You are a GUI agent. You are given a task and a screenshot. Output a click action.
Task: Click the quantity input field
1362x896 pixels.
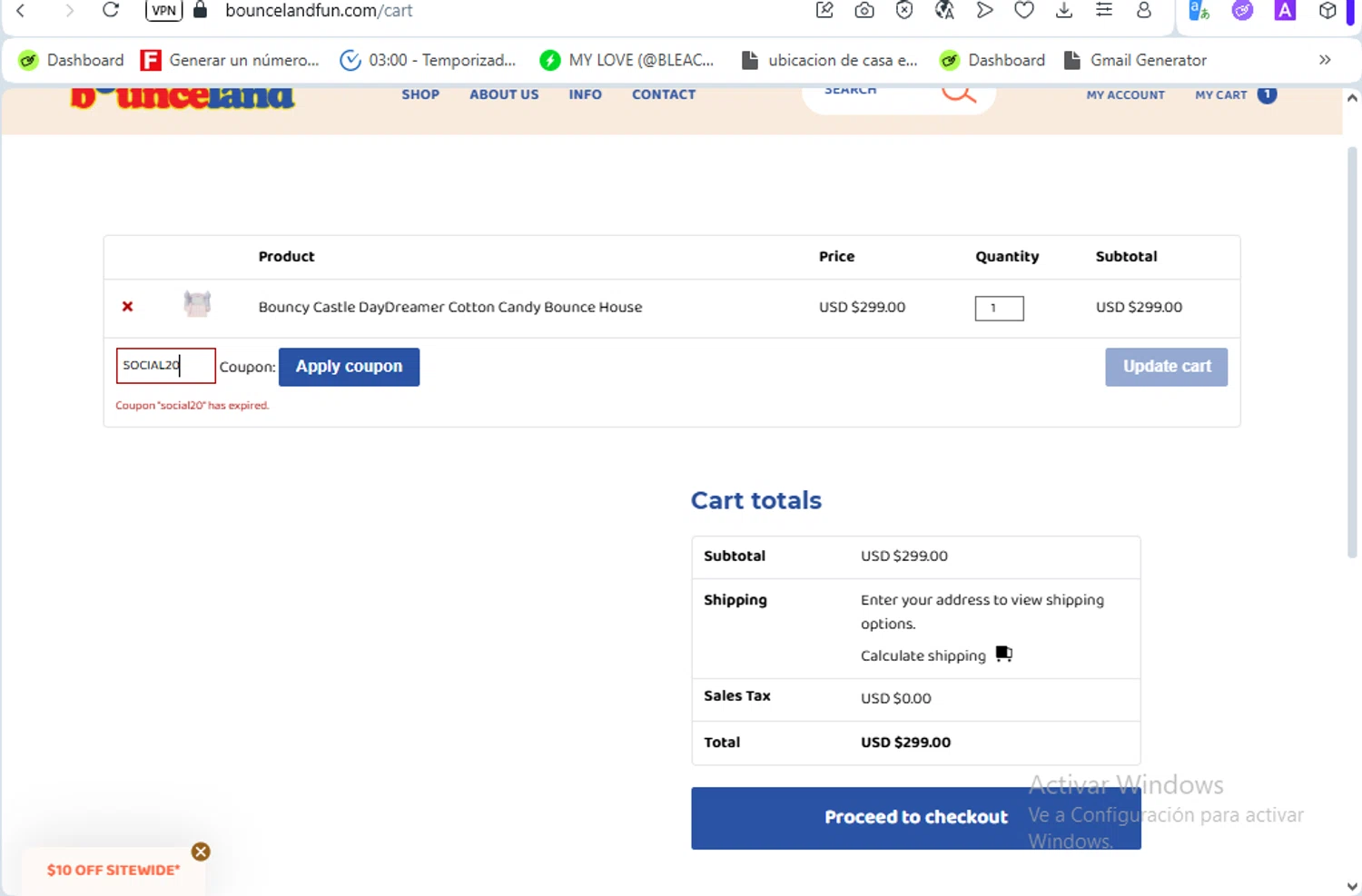pos(999,309)
